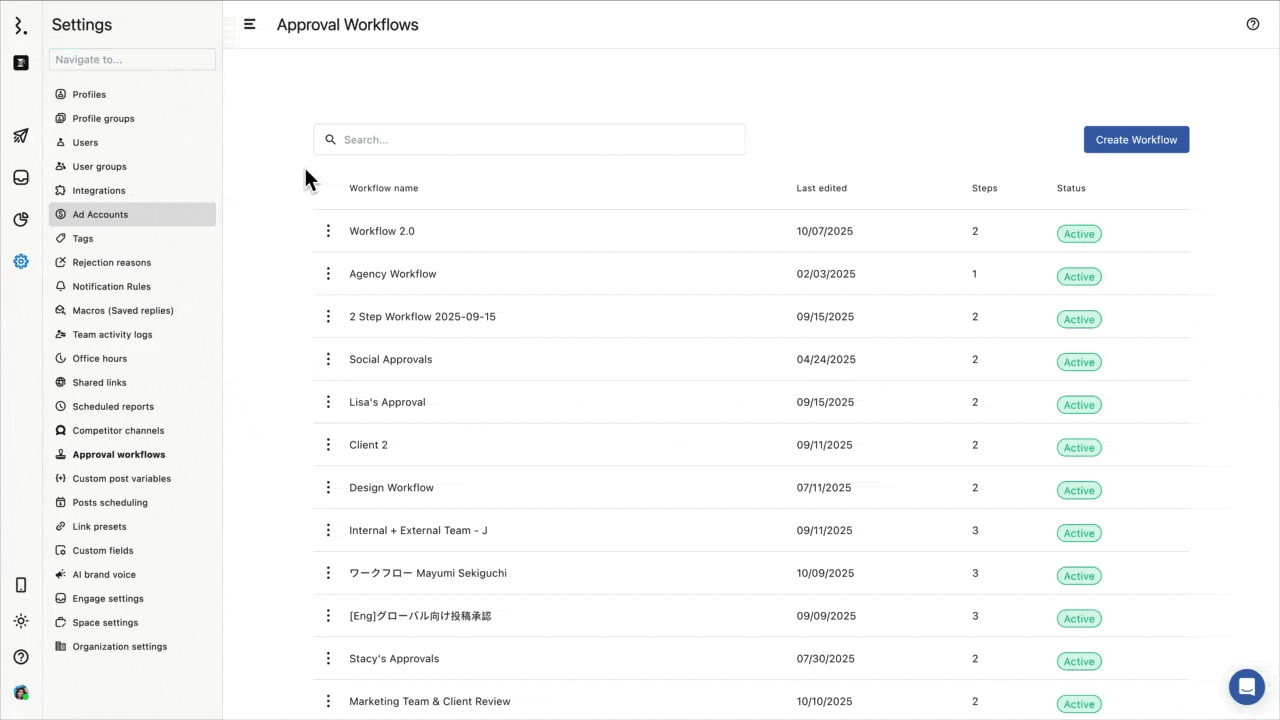Screen dimensions: 1280x720
Task: Open options menu for Workflow 2.0
Action: (328, 231)
